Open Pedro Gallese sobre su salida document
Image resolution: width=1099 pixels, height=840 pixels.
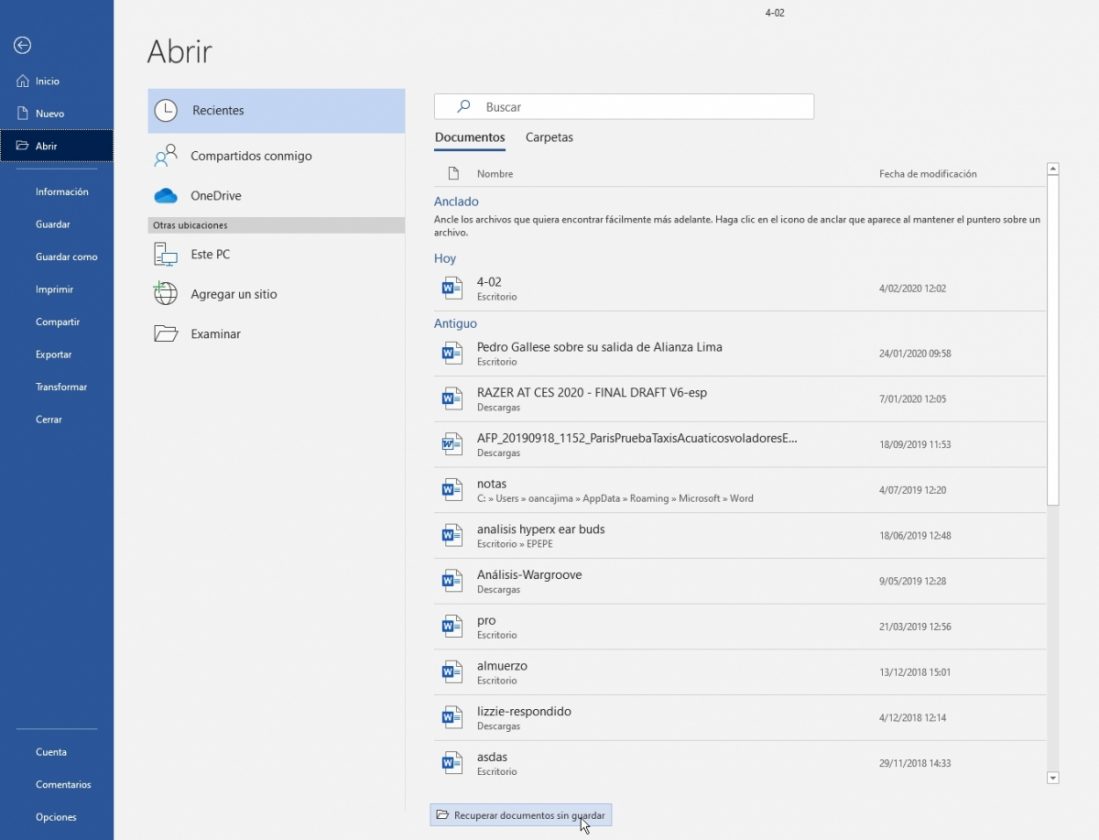click(x=599, y=348)
